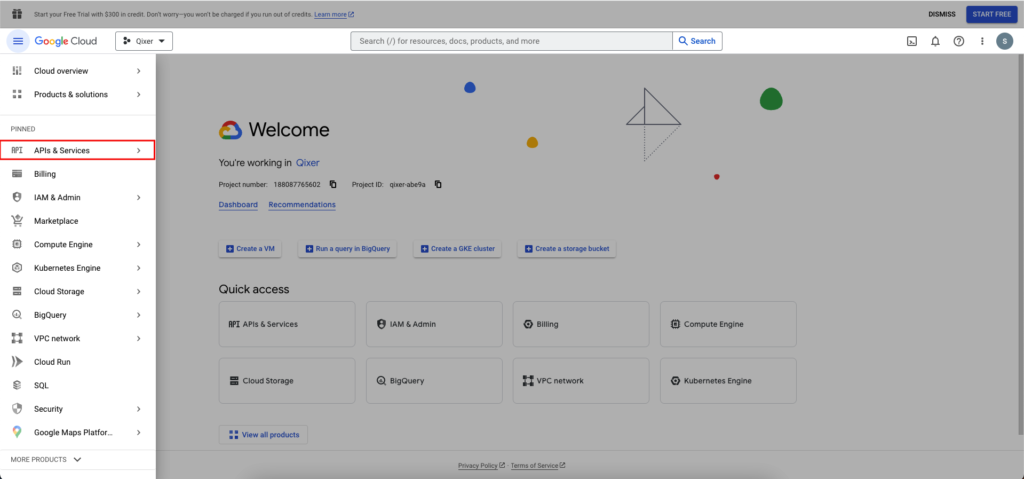Click the gift icon in trial banner
Viewport: 1024px width, 479px height.
pyautogui.click(x=17, y=14)
